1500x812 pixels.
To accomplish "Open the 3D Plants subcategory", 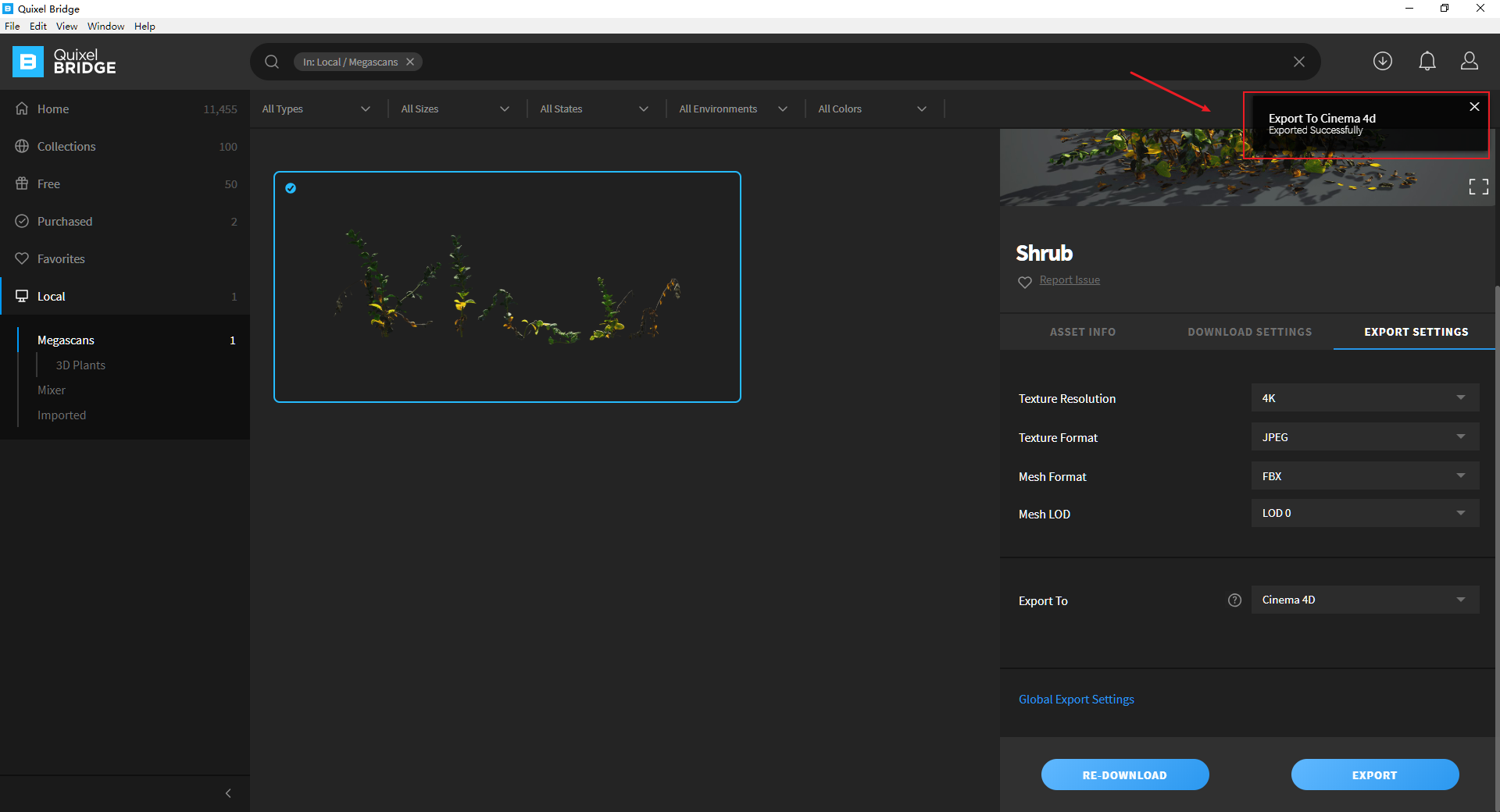I will click(x=80, y=365).
